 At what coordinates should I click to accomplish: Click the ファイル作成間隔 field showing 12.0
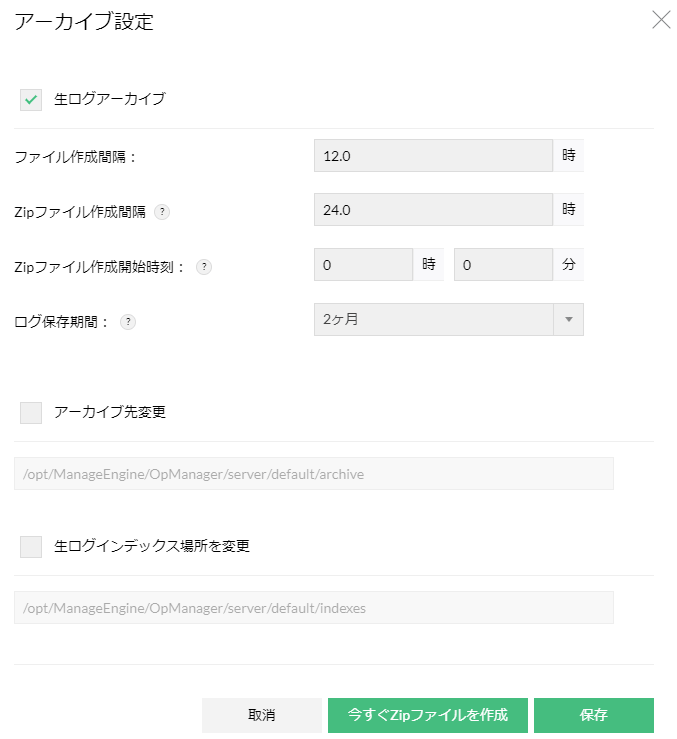[x=433, y=156]
